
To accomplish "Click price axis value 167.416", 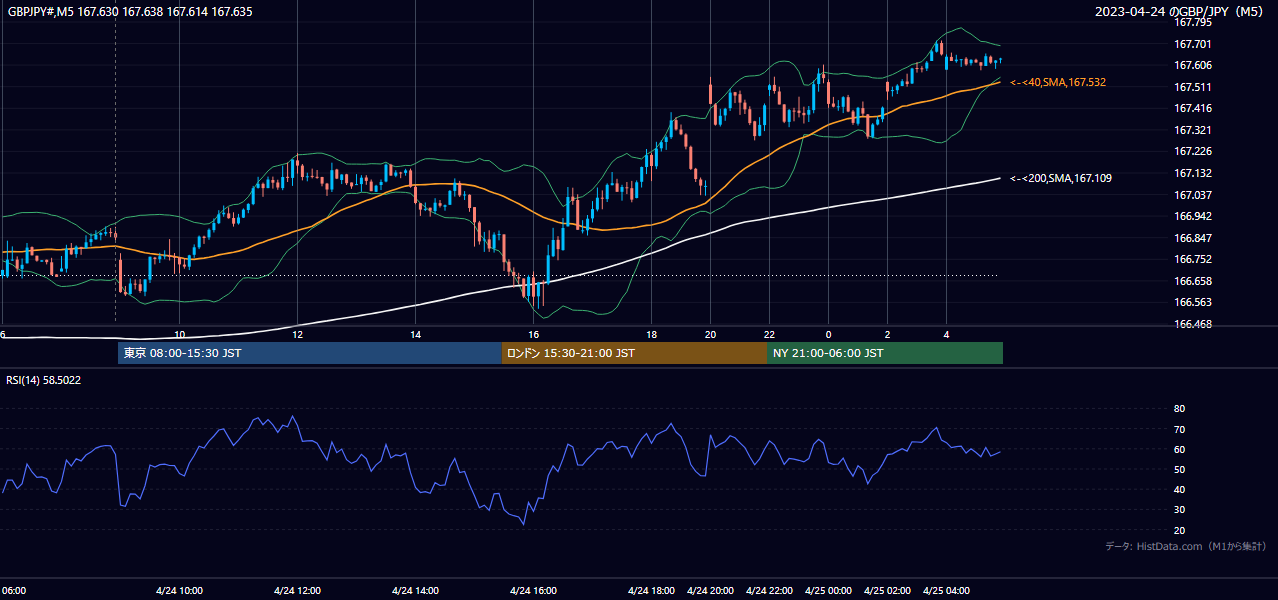I will [x=1192, y=108].
